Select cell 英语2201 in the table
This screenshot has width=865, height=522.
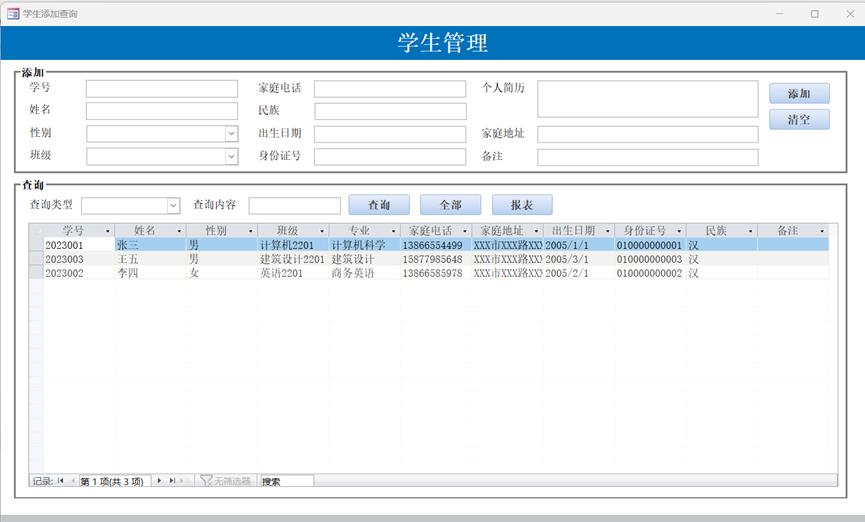pyautogui.click(x=293, y=273)
